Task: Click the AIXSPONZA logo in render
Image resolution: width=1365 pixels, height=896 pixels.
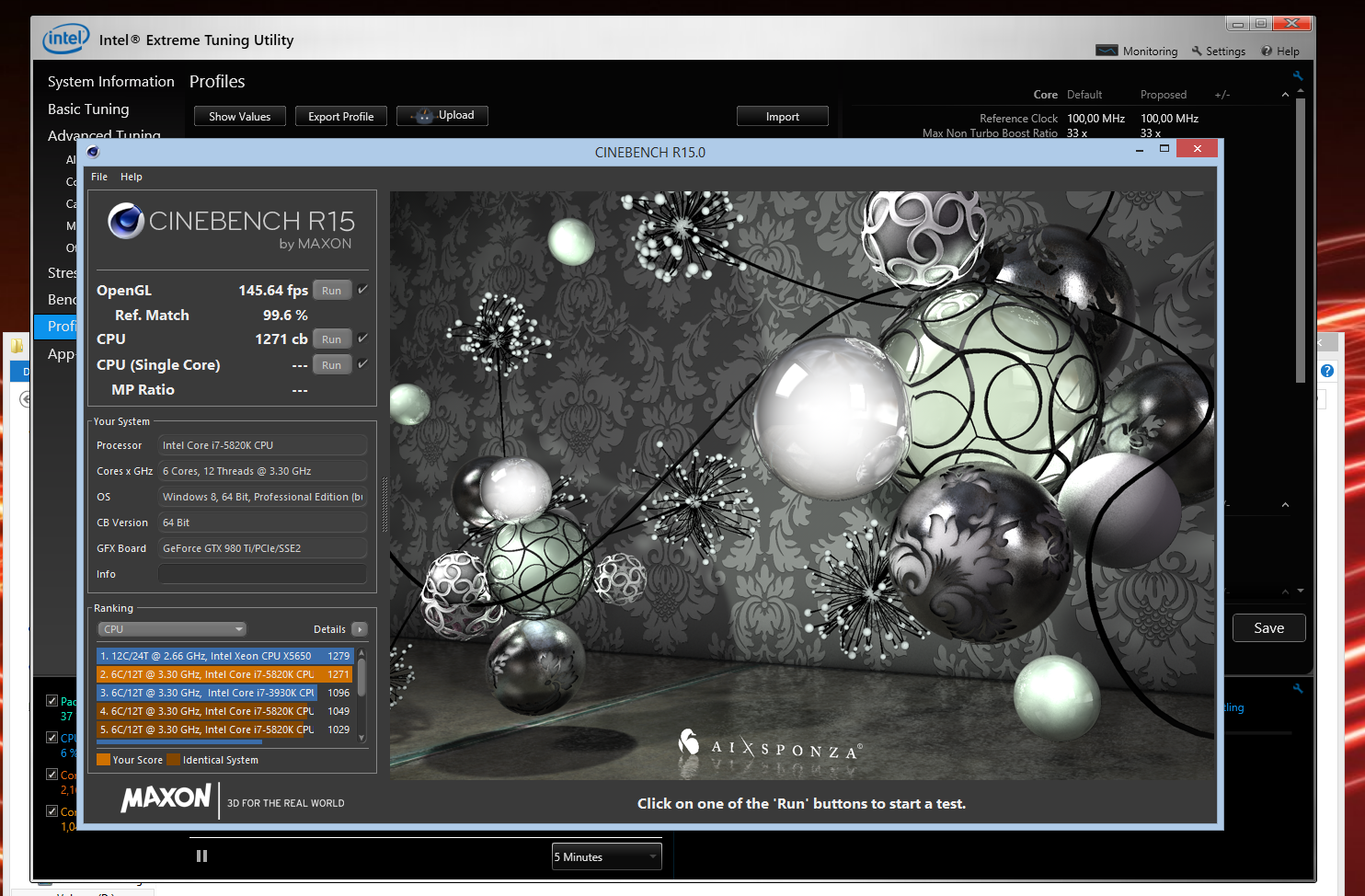Action: [771, 746]
